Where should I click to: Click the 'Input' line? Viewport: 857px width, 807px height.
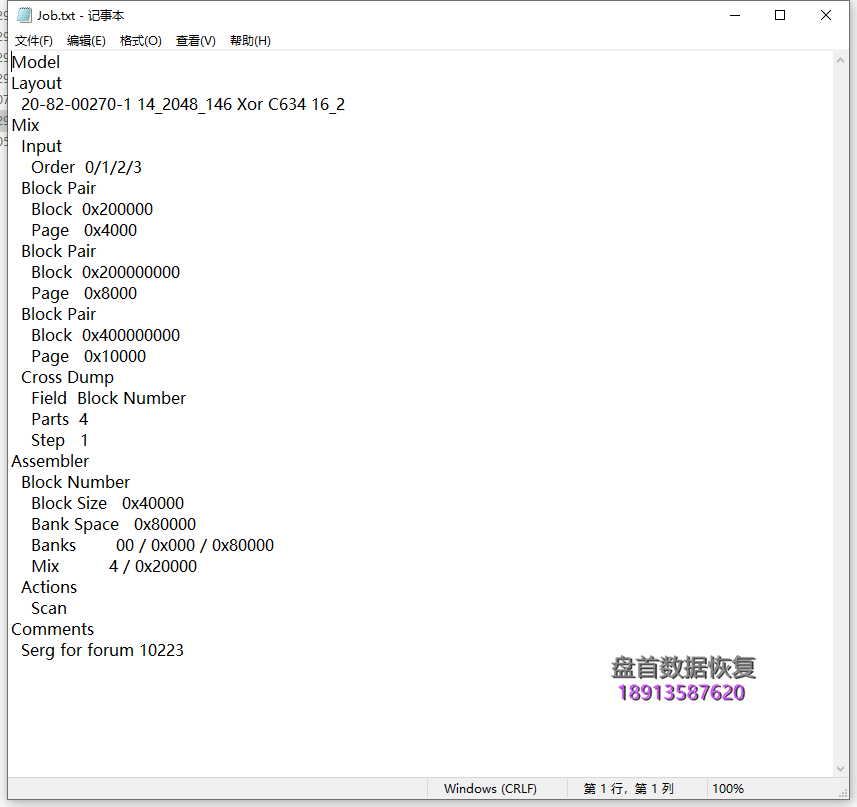pos(42,146)
